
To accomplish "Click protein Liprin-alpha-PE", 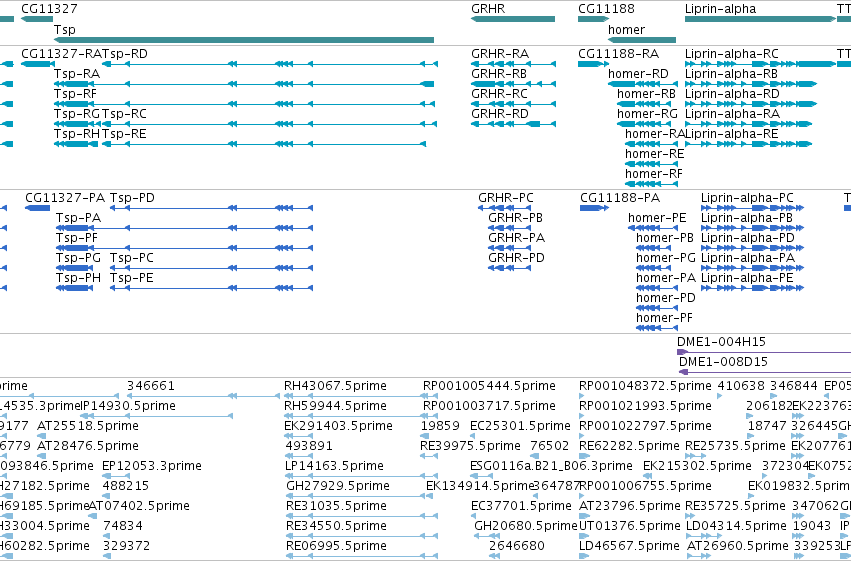I will [x=753, y=289].
